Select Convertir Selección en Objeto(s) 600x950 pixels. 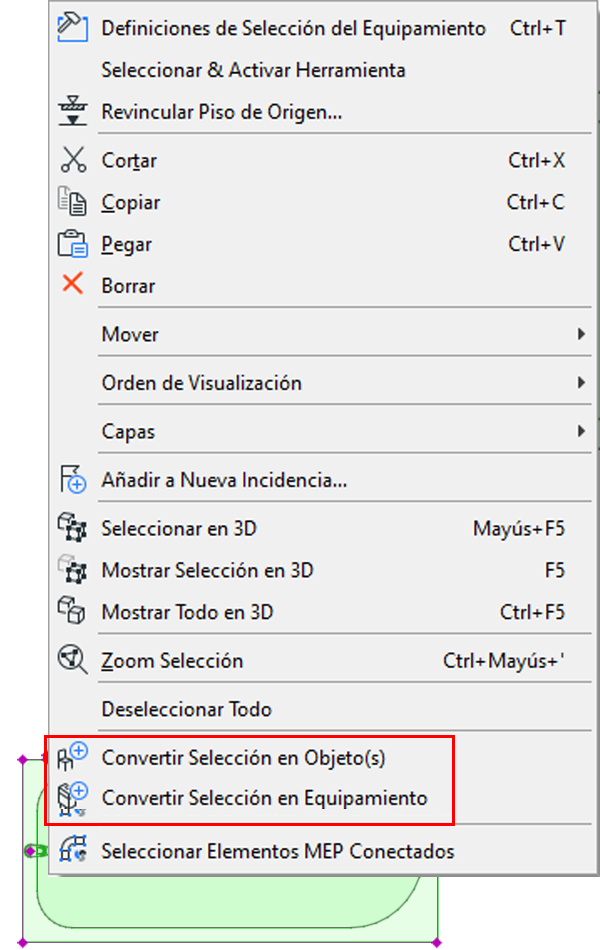point(243,758)
